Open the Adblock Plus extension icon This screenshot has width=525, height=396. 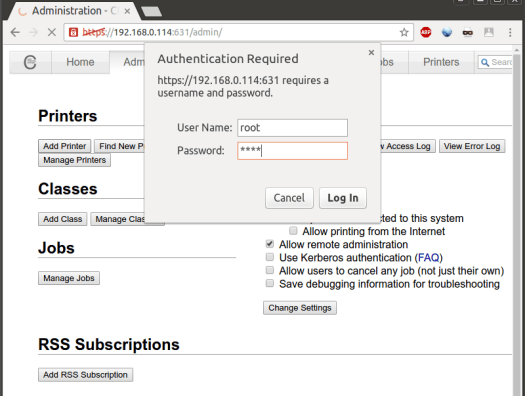coord(426,32)
